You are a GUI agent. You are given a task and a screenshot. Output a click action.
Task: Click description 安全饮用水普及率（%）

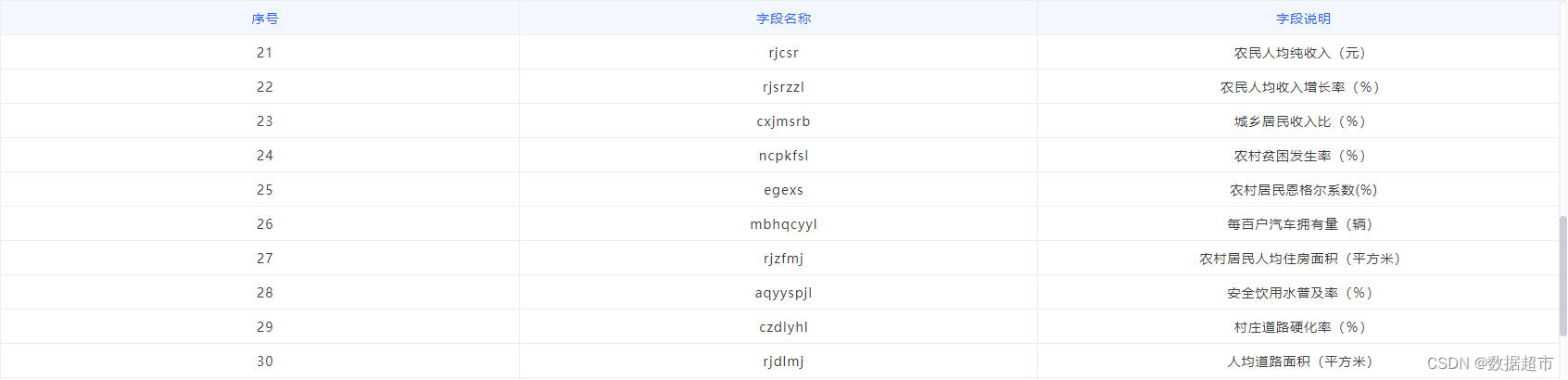(x=1299, y=293)
